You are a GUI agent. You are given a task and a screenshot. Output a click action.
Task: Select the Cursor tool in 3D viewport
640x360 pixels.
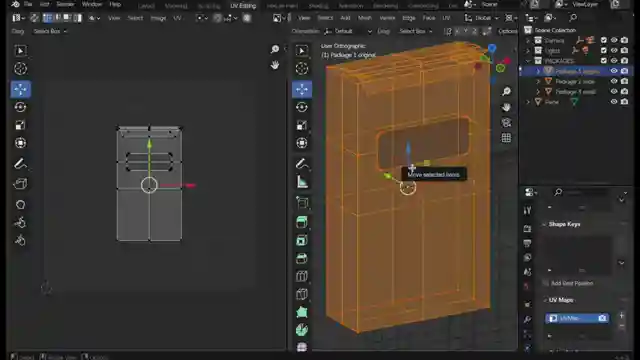tap(302, 69)
